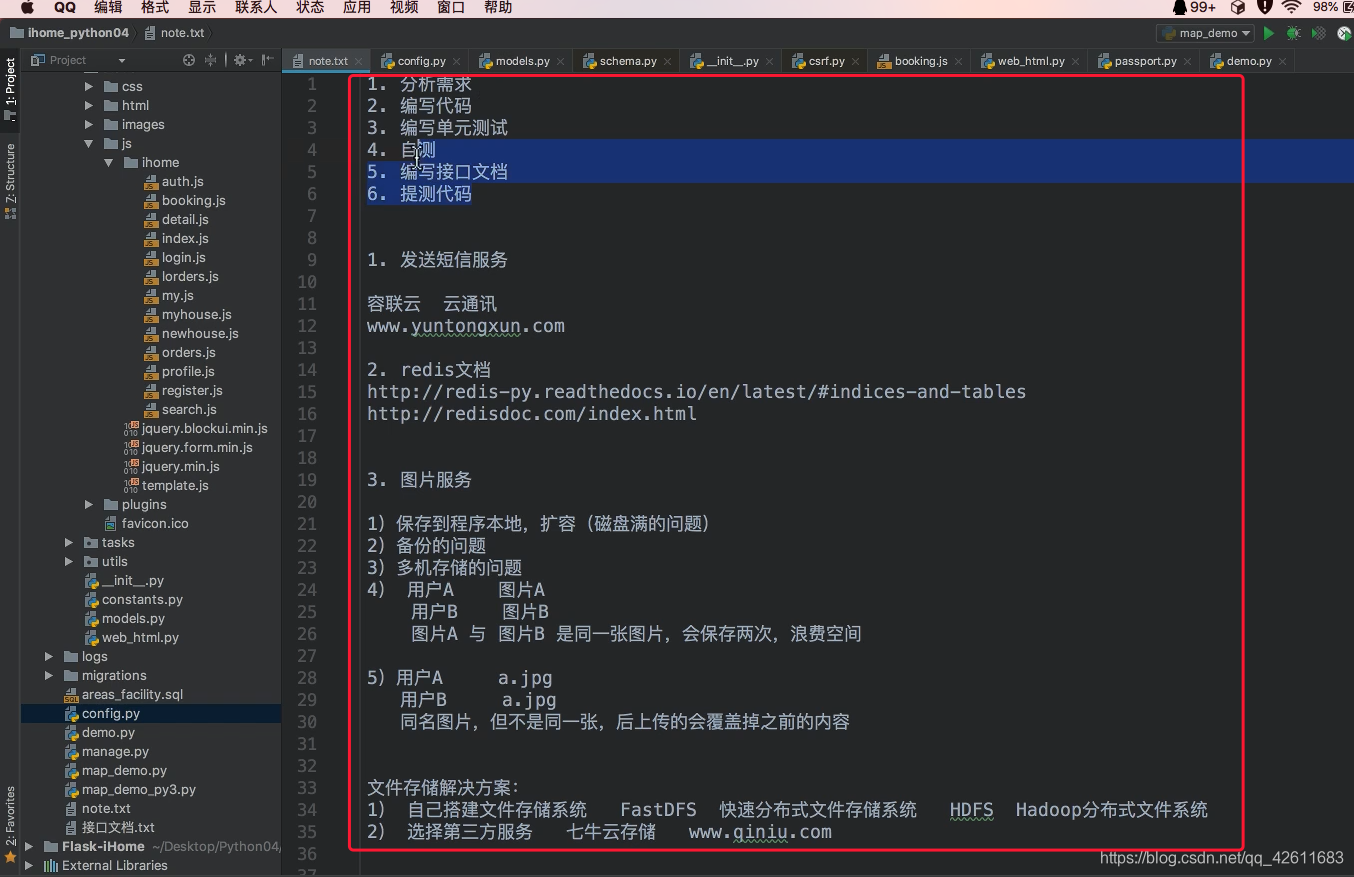The image size is (1354, 877).
Task: Close the config.py editor tab
Action: click(x=457, y=62)
